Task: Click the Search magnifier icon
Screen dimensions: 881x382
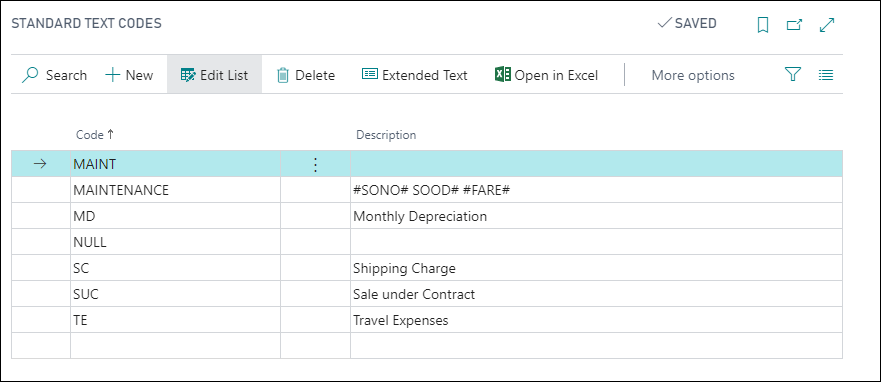Action: click(x=30, y=75)
